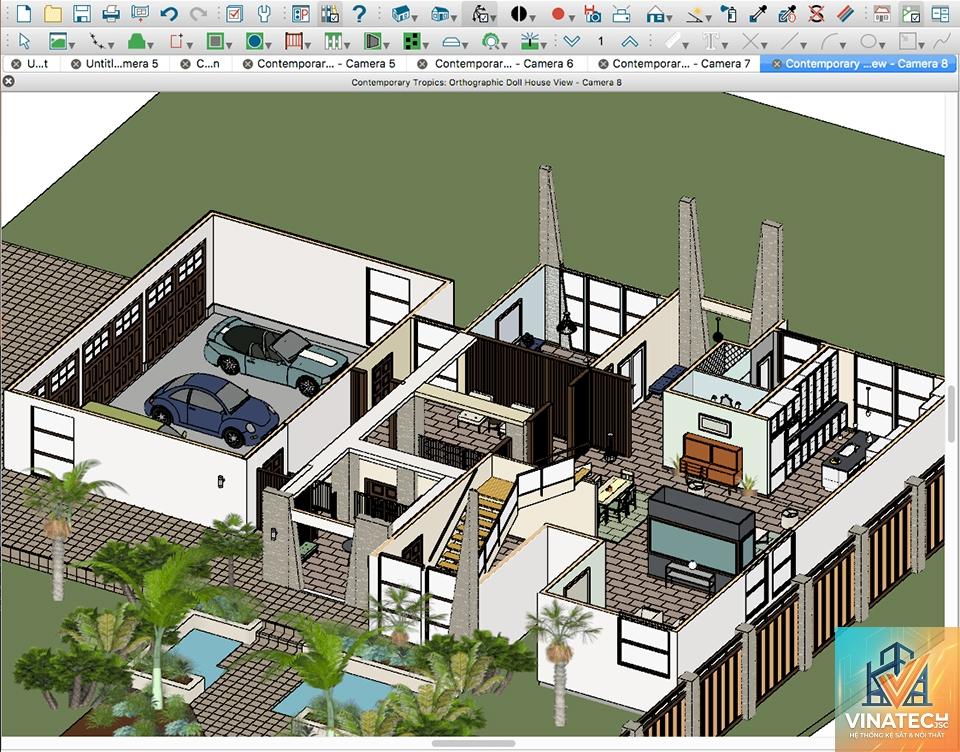Viewport: 960px width, 752px height.
Task: Go down one floor with down chevron
Action: tap(571, 41)
